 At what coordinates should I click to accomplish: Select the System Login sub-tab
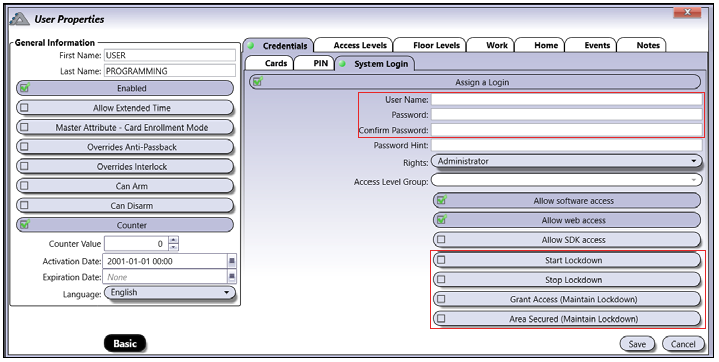coord(375,64)
